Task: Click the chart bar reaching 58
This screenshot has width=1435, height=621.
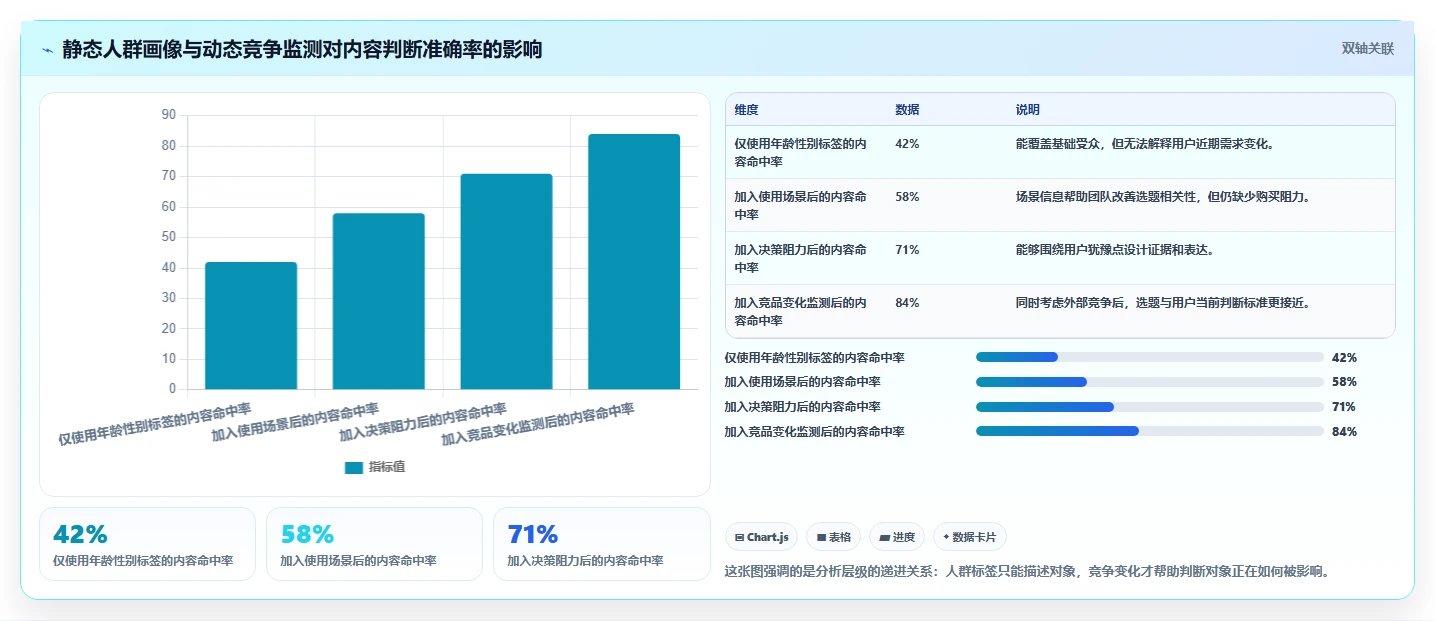Action: [379, 301]
